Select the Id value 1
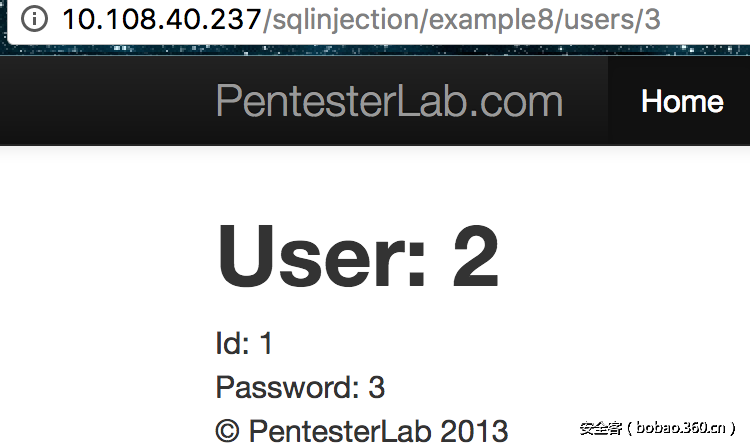Viewport: 750px width, 446px height. [x=266, y=344]
